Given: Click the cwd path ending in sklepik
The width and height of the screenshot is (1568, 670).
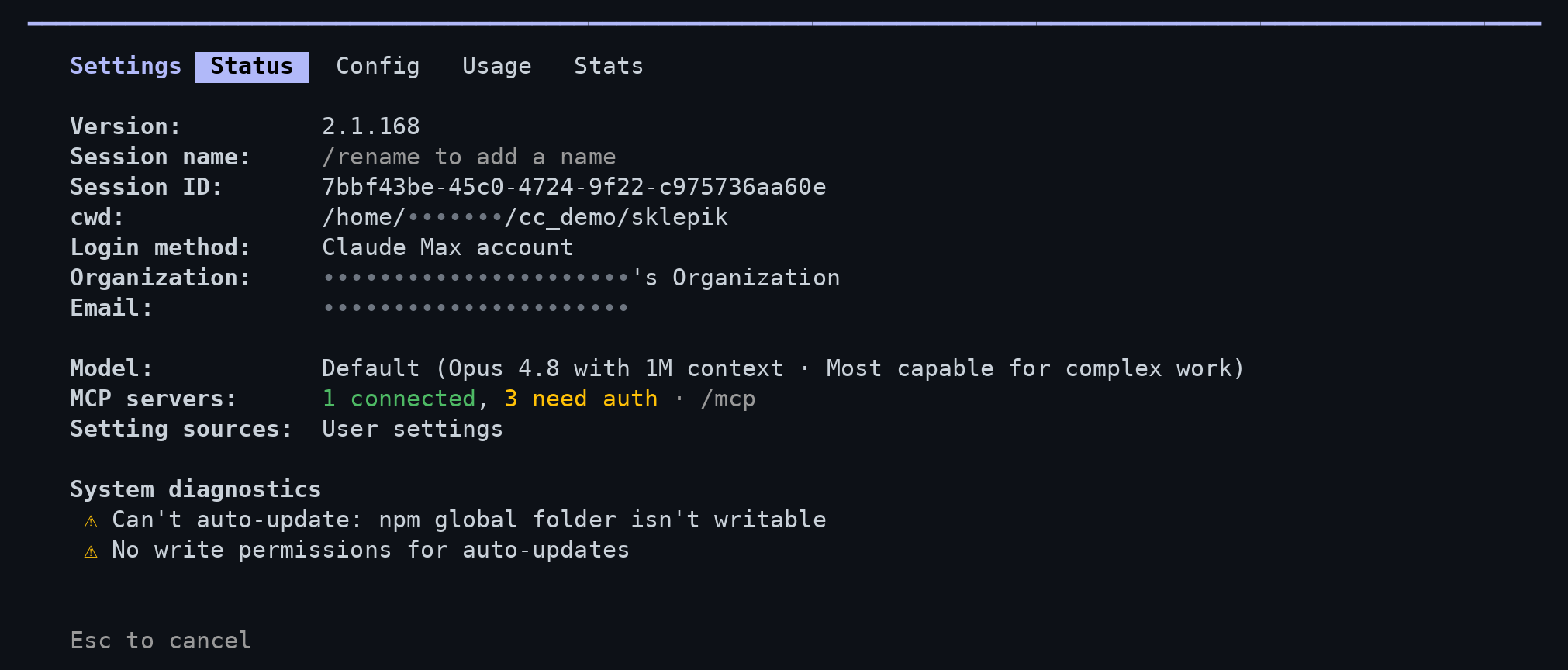Looking at the screenshot, I should [525, 218].
